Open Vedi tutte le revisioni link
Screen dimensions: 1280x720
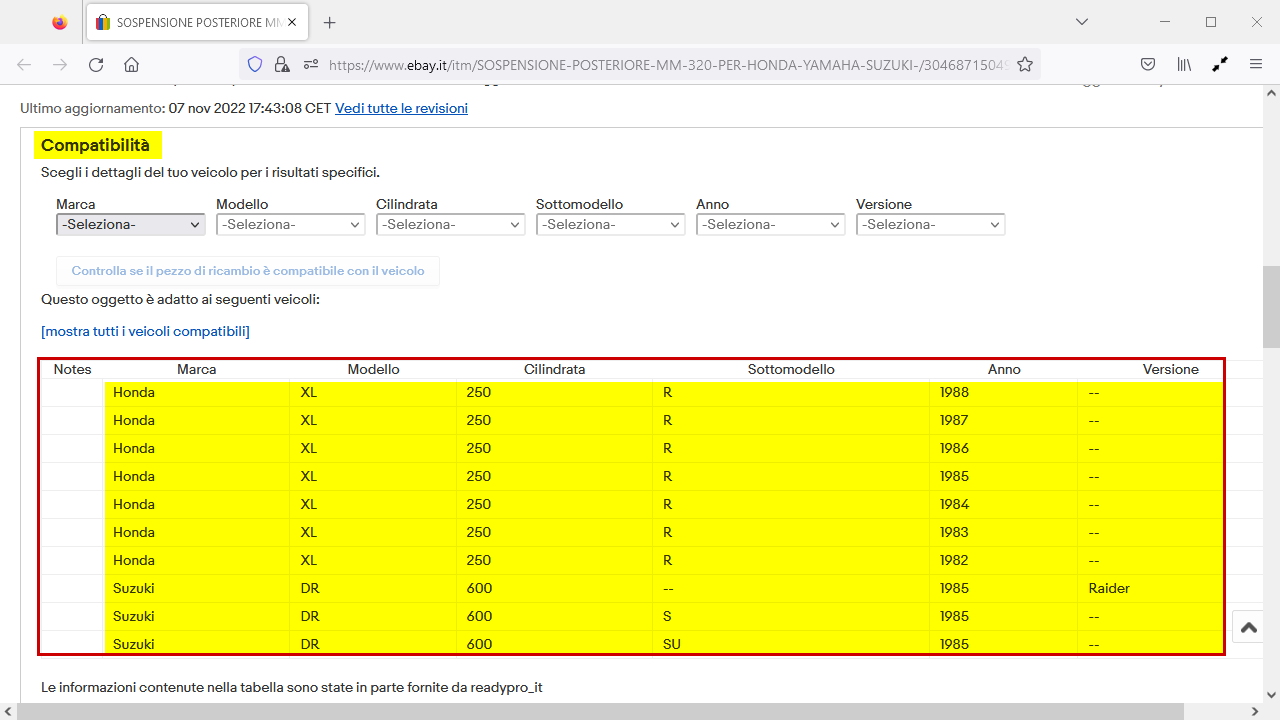click(x=401, y=108)
